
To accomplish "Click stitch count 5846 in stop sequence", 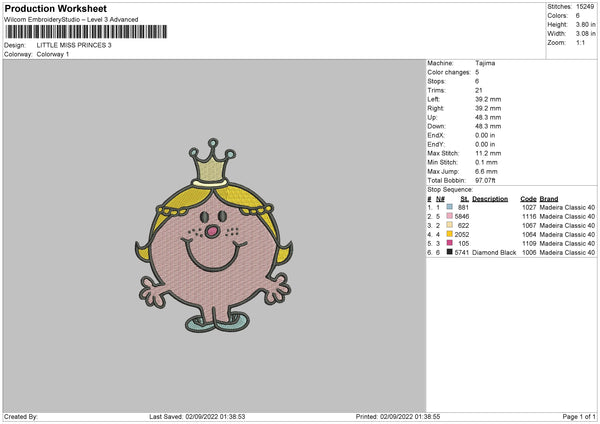I will (461, 216).
